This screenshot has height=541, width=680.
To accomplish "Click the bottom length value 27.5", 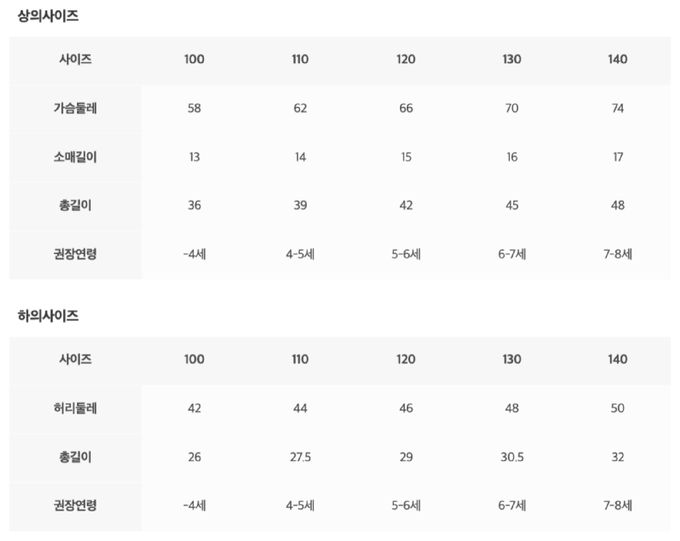I will [x=300, y=457].
